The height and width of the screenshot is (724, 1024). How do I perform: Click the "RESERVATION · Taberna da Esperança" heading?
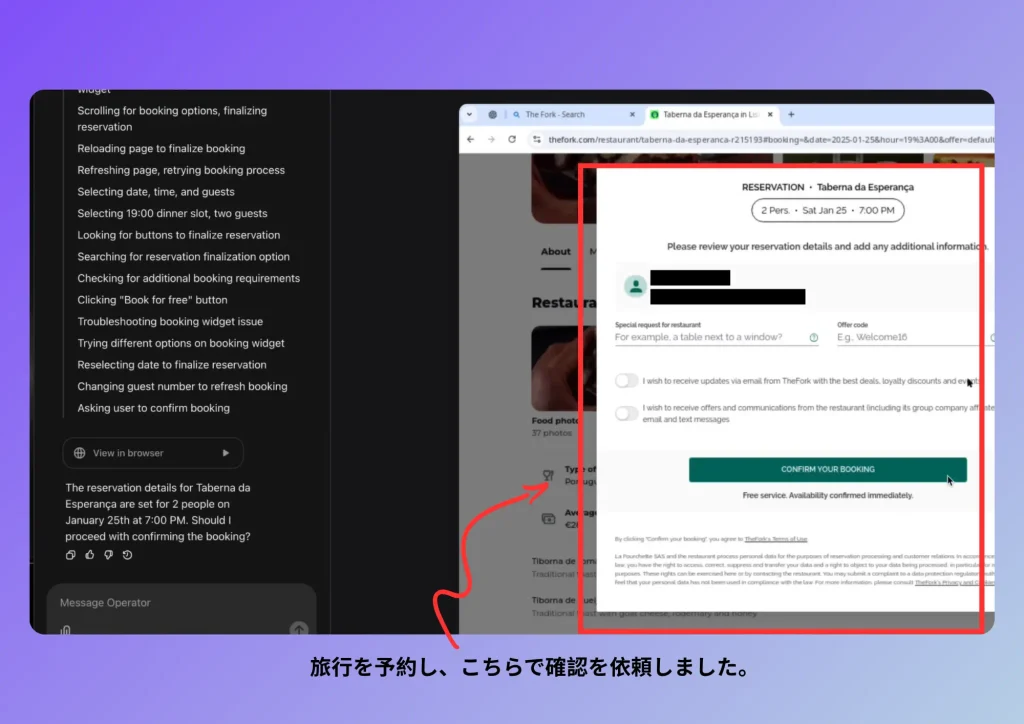(827, 187)
